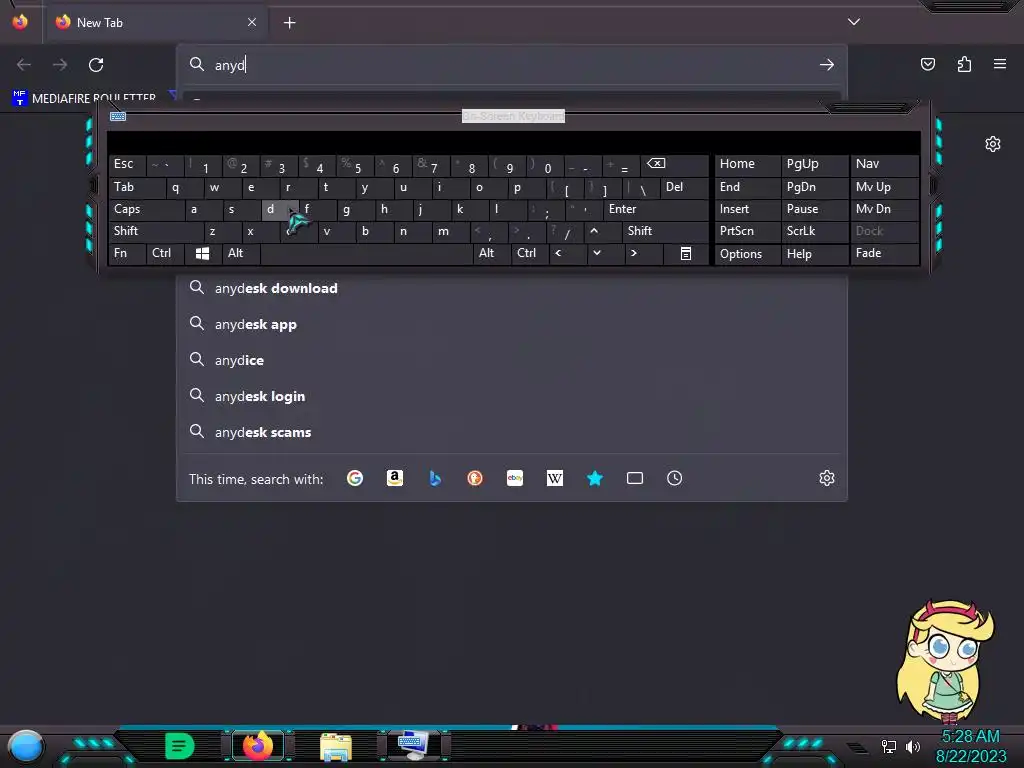
Task: Click the Go arrow in address bar
Action: [827, 65]
